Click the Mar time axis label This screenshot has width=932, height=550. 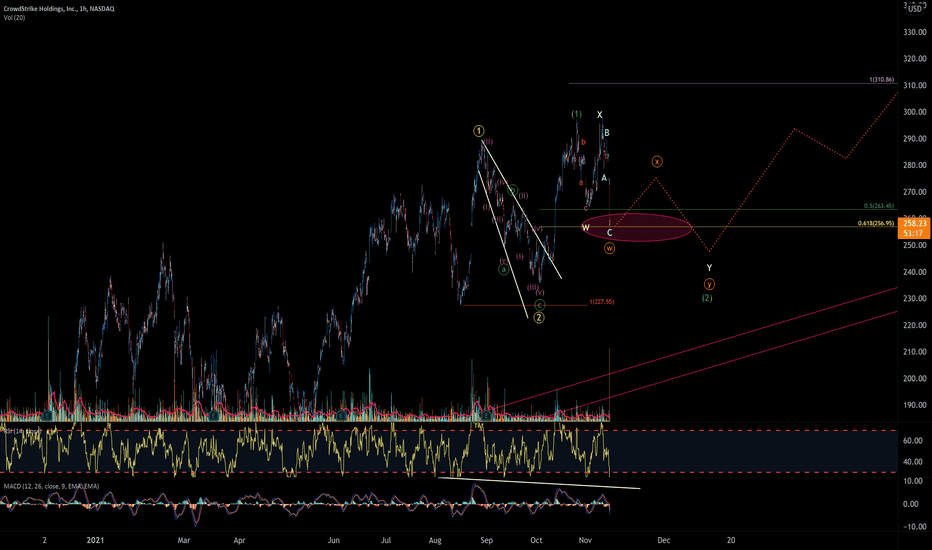[x=184, y=540]
